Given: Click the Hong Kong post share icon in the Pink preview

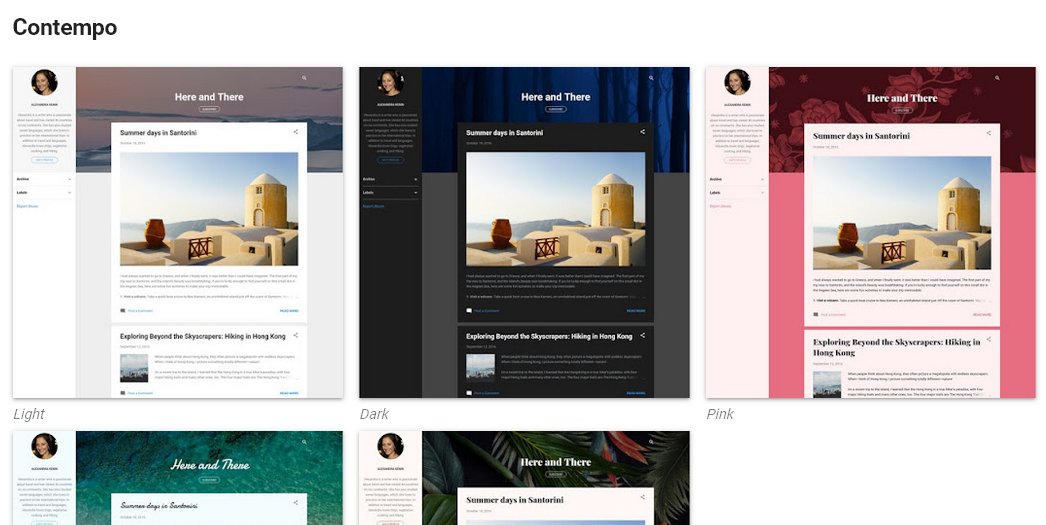Looking at the screenshot, I should (x=989, y=340).
